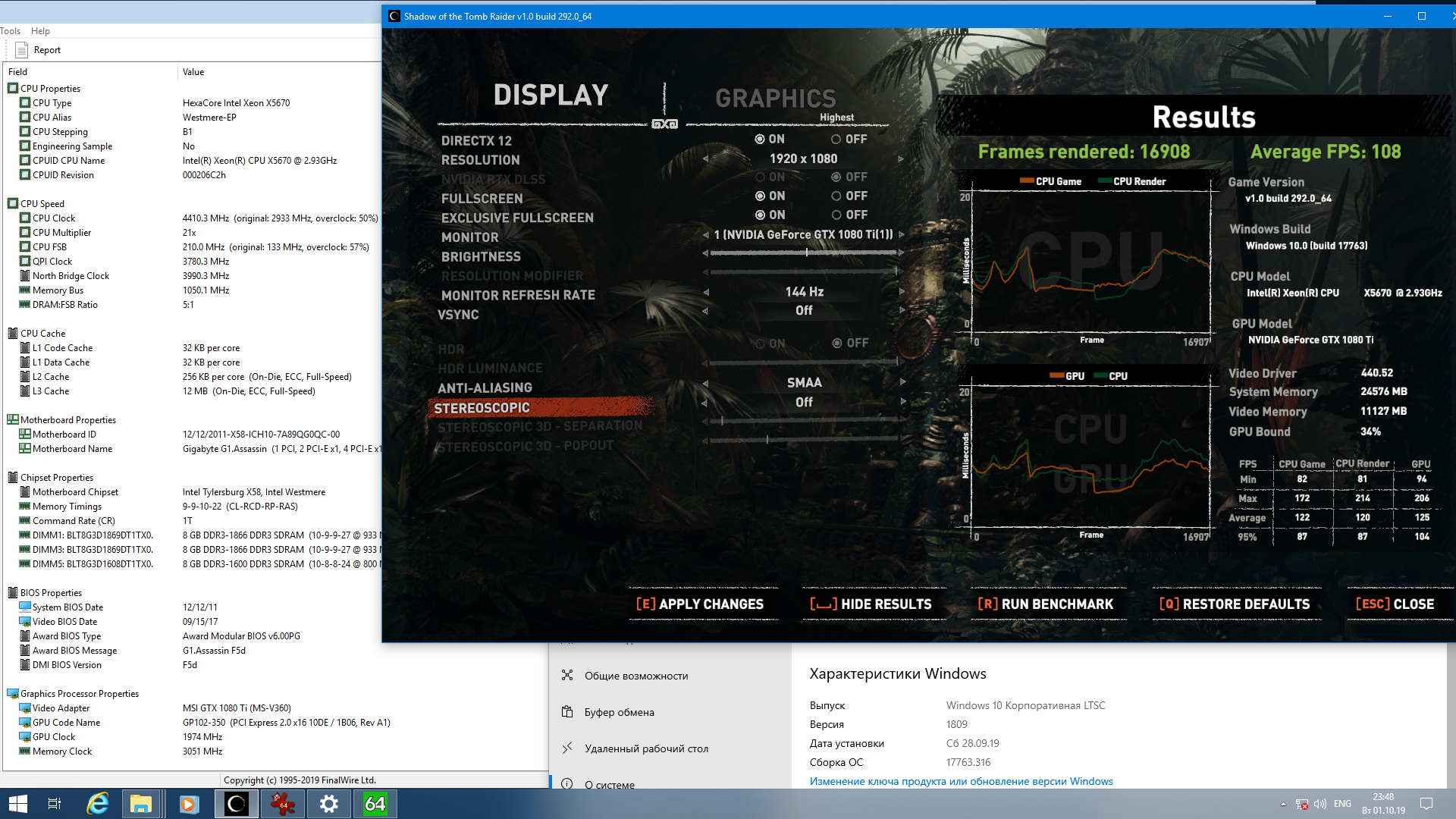The image size is (1456, 819).
Task: Open Settings gear in taskbar
Action: (x=328, y=803)
